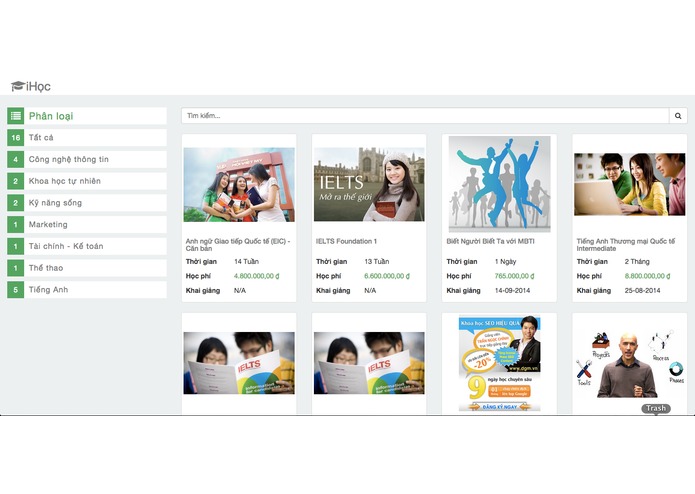Open Tiếng Anh Thương mại Quốc tế Intermediate link
The width and height of the screenshot is (695, 494).
(625, 245)
